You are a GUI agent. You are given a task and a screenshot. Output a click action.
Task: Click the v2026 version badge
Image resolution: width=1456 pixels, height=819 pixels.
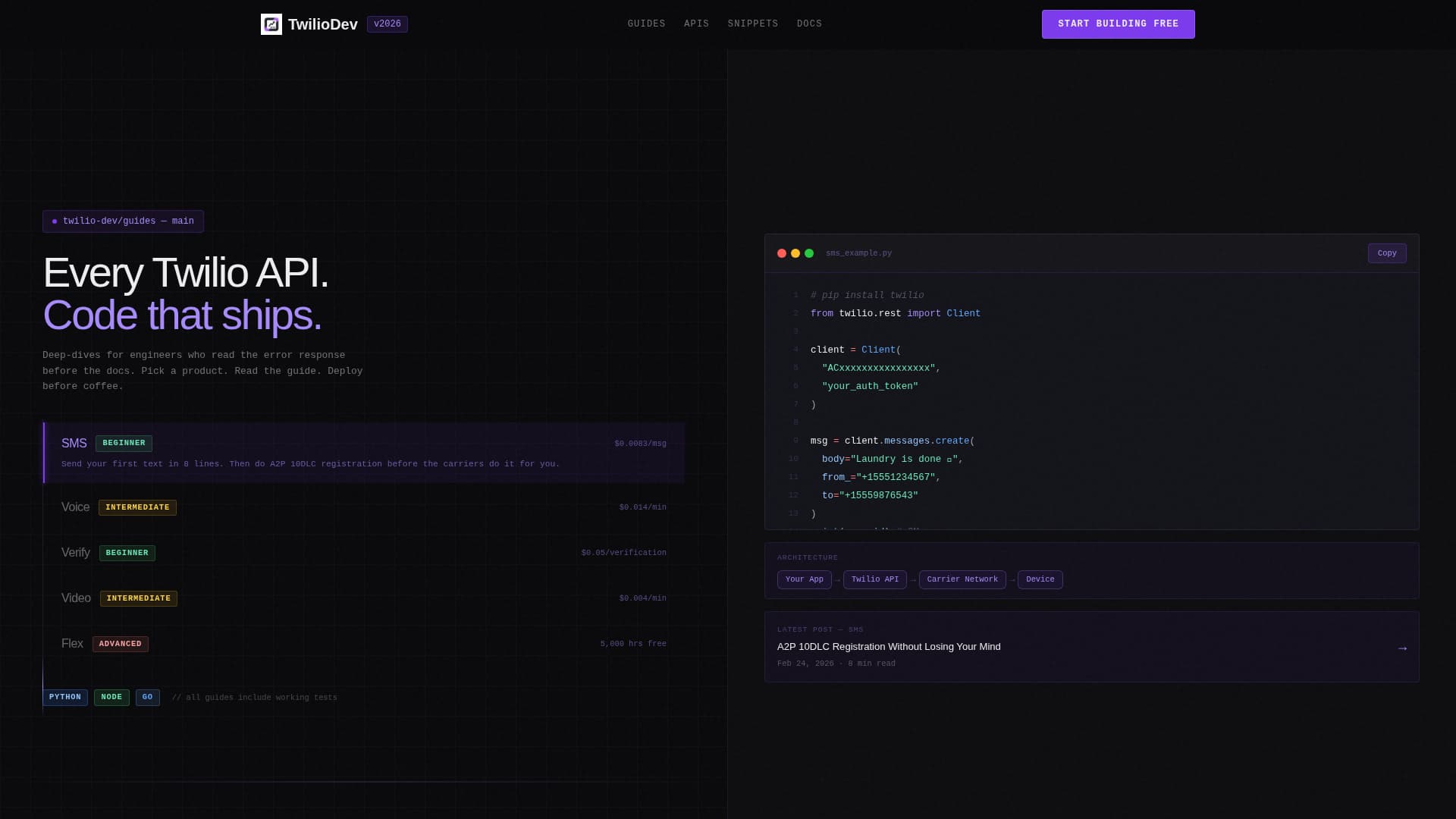pos(388,24)
